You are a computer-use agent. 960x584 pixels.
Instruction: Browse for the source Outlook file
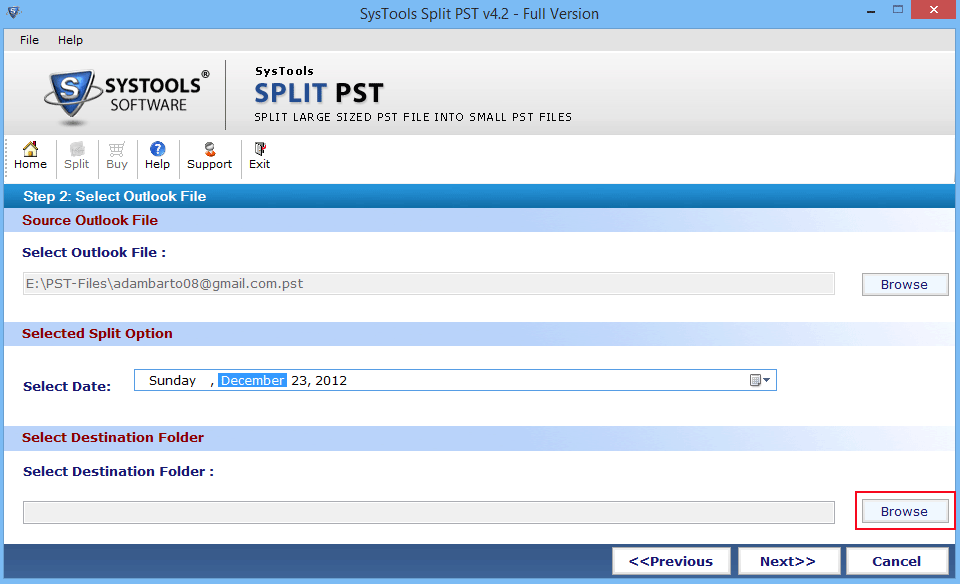pos(904,285)
